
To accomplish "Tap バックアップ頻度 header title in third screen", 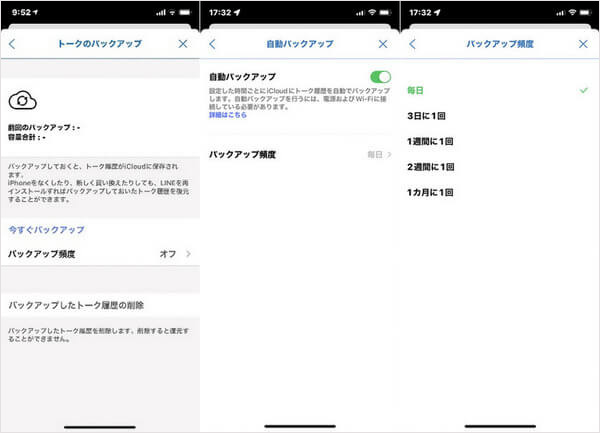I will coord(500,44).
